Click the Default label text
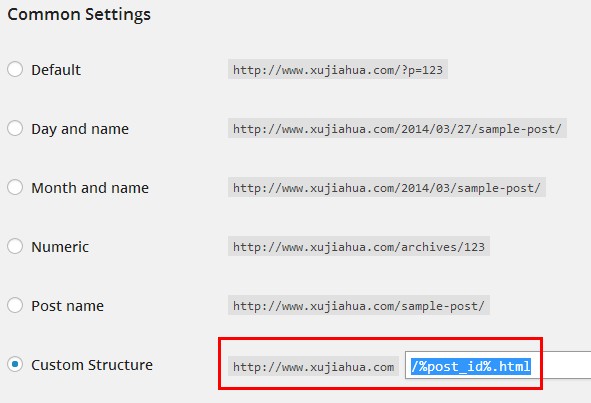This screenshot has width=591, height=403. pyautogui.click(x=56, y=70)
